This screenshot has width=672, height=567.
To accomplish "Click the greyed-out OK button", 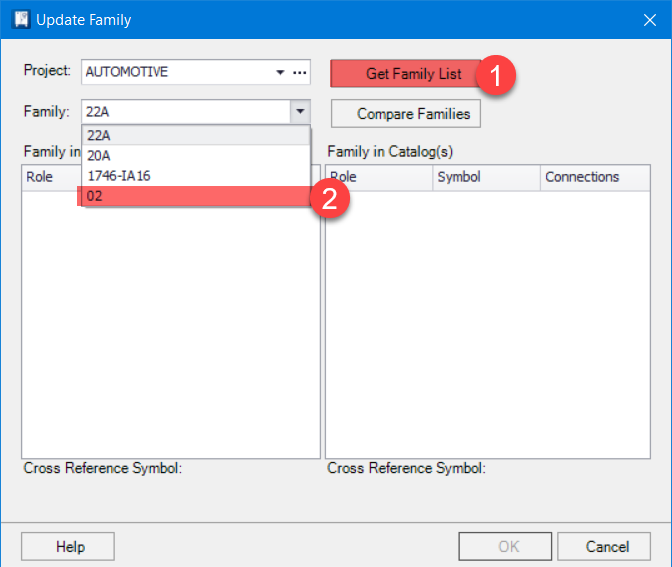I will [505, 546].
